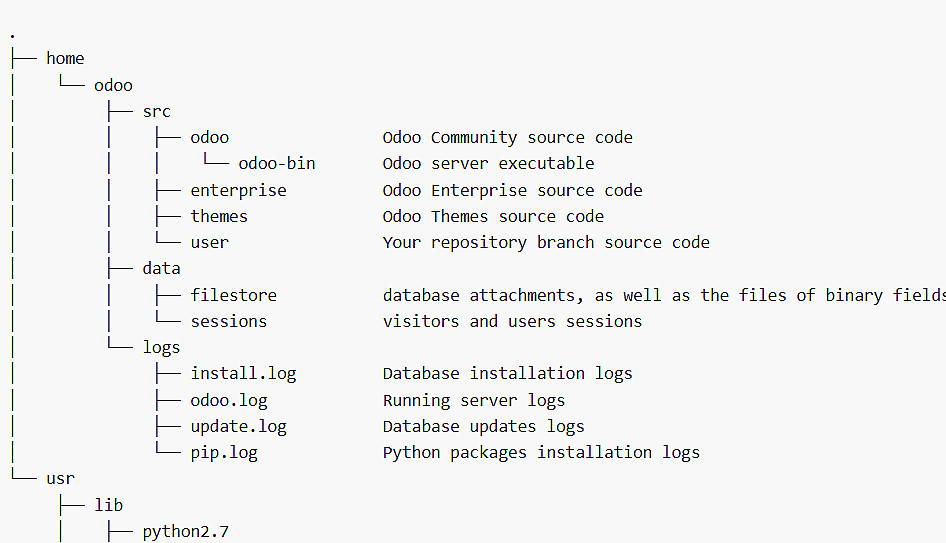
Task: Click the 'Python packages installation logs' description
Action: [x=541, y=452]
